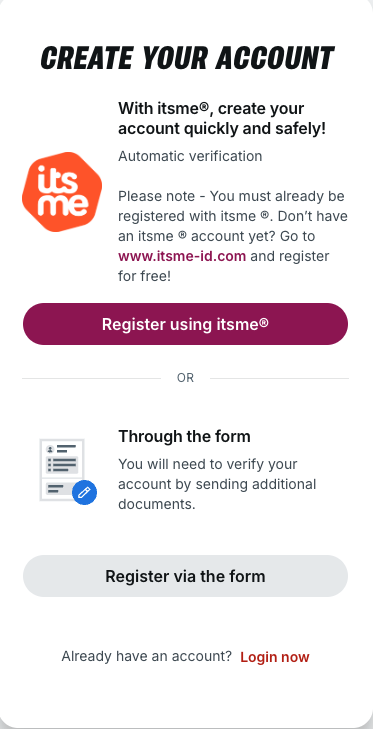This screenshot has width=373, height=729.
Task: Click the CREATE YOUR ACCOUNT heading
Action: pyautogui.click(x=186, y=58)
